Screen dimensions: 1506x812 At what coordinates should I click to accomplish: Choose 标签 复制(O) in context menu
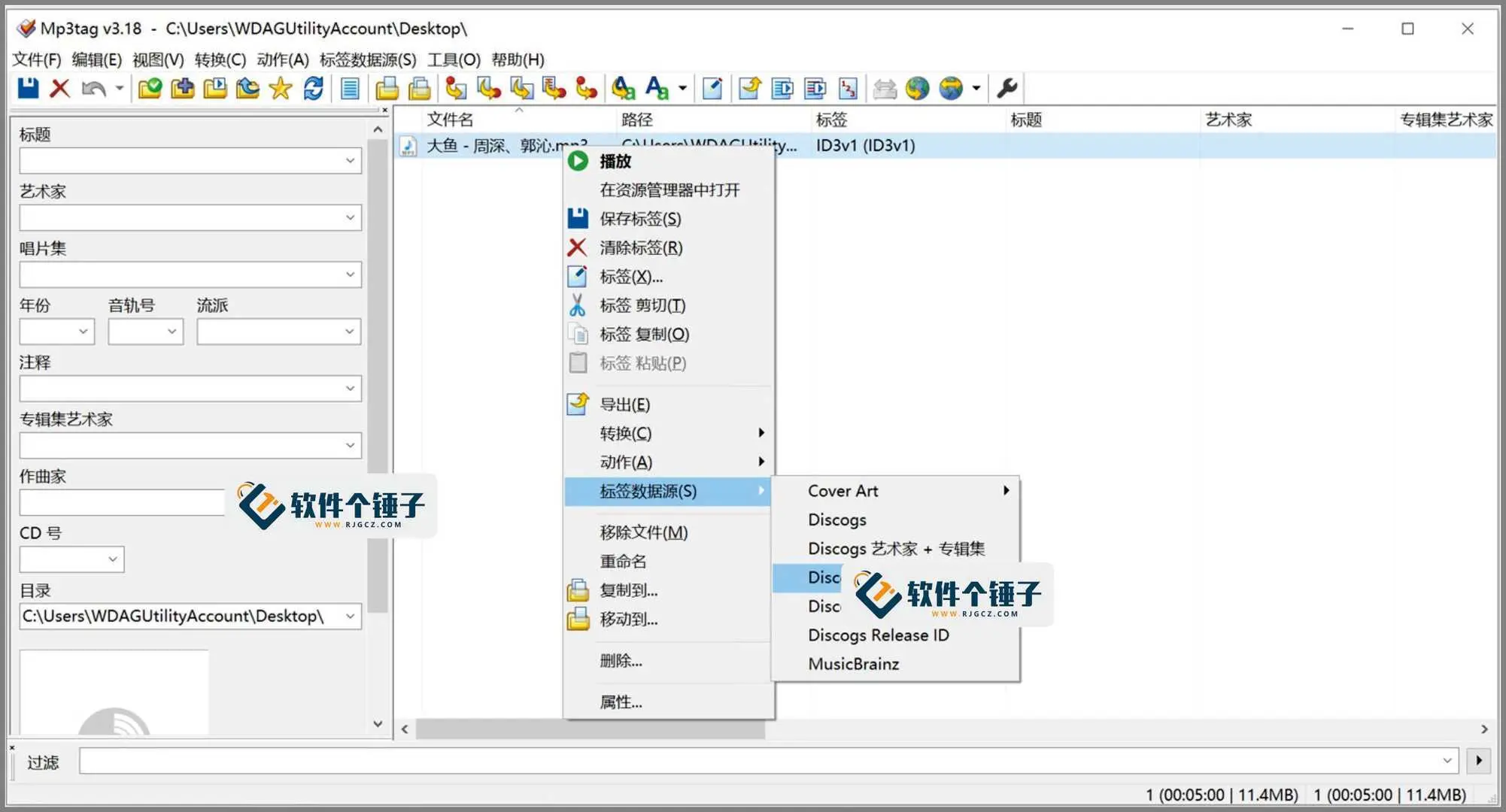pyautogui.click(x=669, y=334)
